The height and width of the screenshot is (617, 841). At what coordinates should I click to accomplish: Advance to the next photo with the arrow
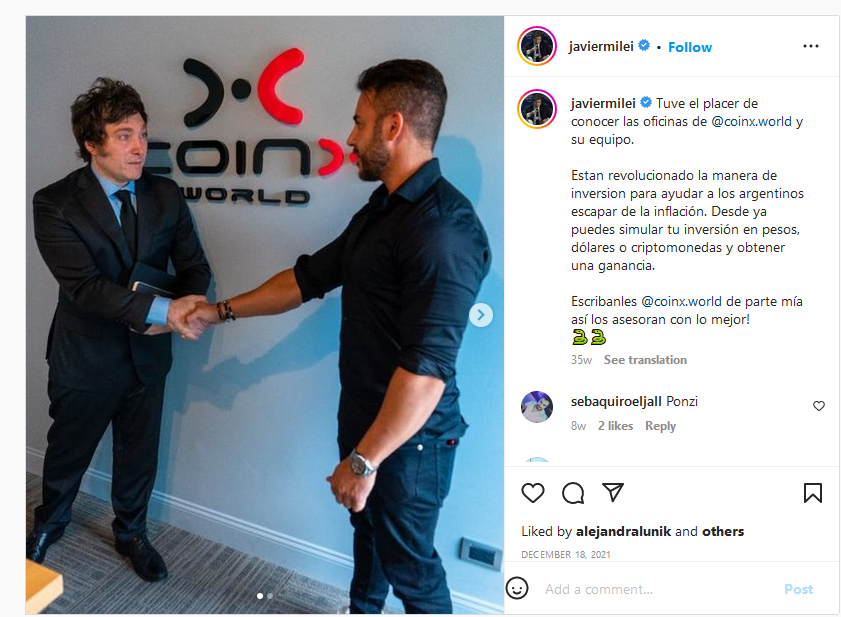[x=481, y=315]
